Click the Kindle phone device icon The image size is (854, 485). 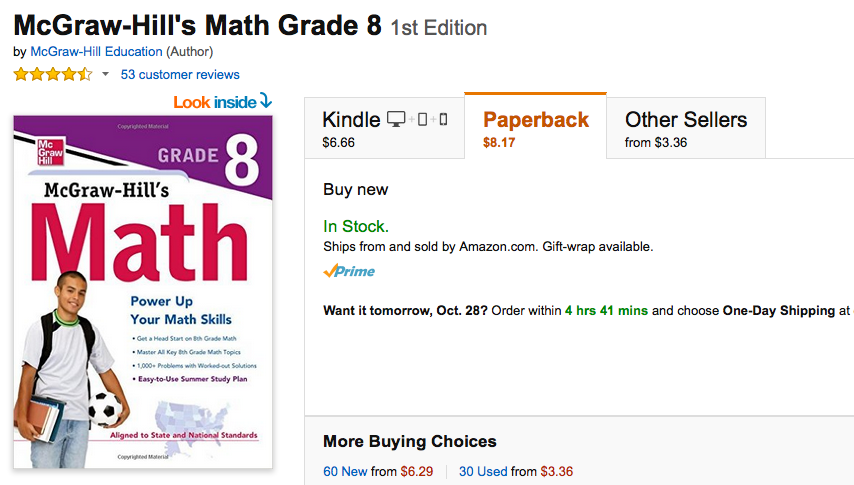point(443,119)
